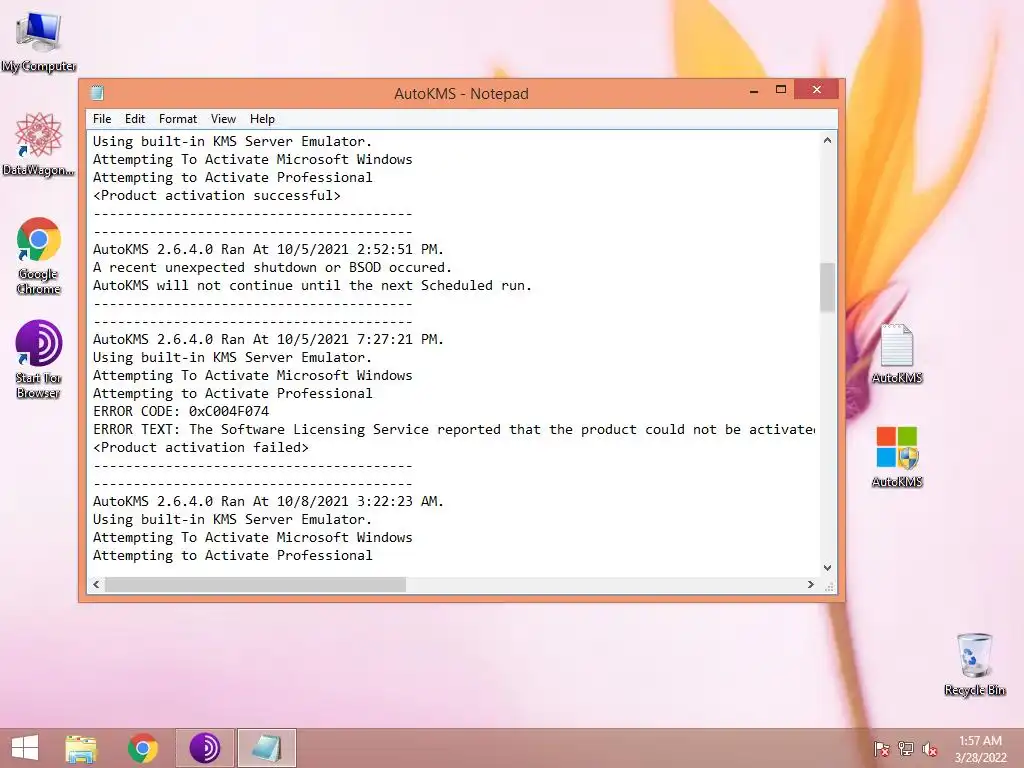1024x768 pixels.
Task: Select the Start Tor Browser desktop shortcut
Action: tap(39, 359)
